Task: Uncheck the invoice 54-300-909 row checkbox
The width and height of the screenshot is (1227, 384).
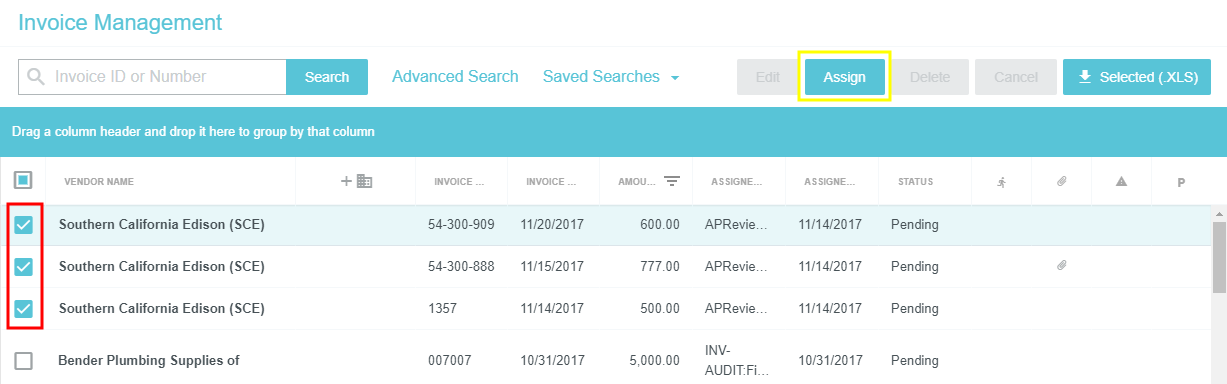Action: [x=23, y=225]
